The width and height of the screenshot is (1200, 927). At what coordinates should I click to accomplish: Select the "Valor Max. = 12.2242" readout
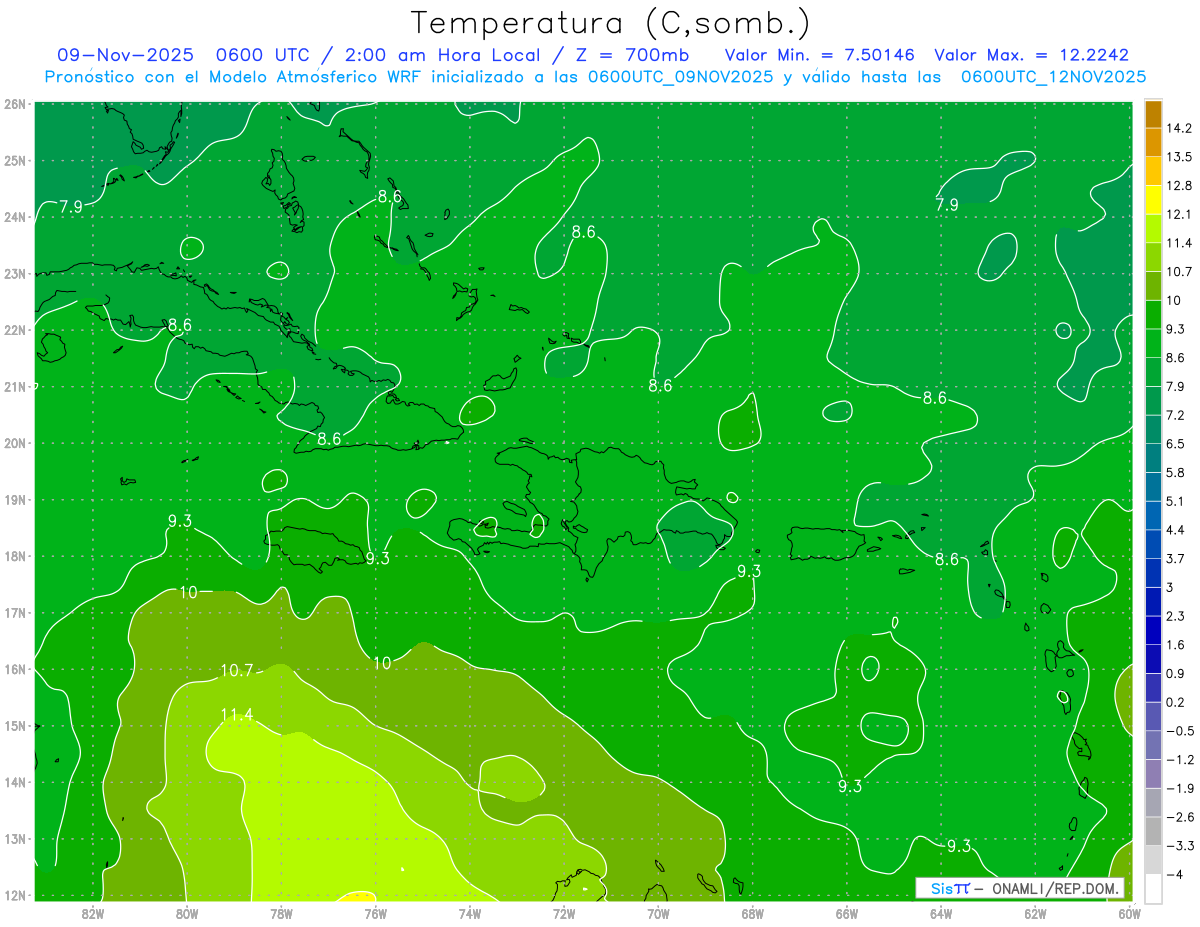[1031, 55]
